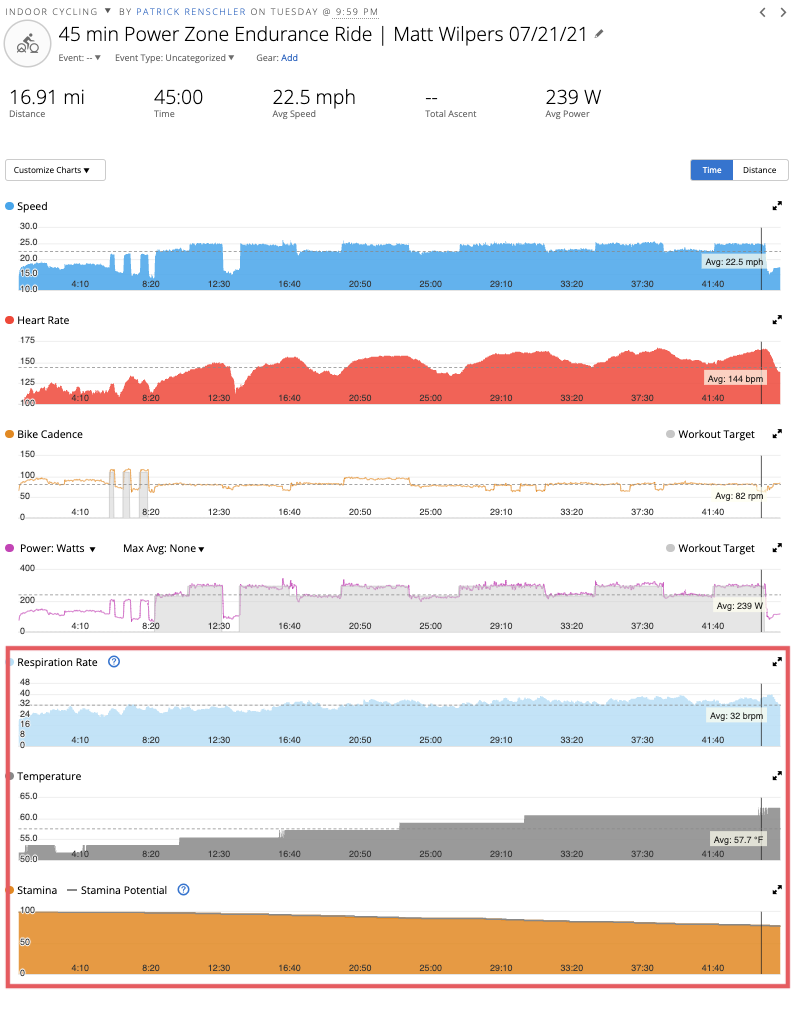Open the Max Avg: None dropdown
Viewport: 799px width, 1009px height.
pyautogui.click(x=163, y=548)
